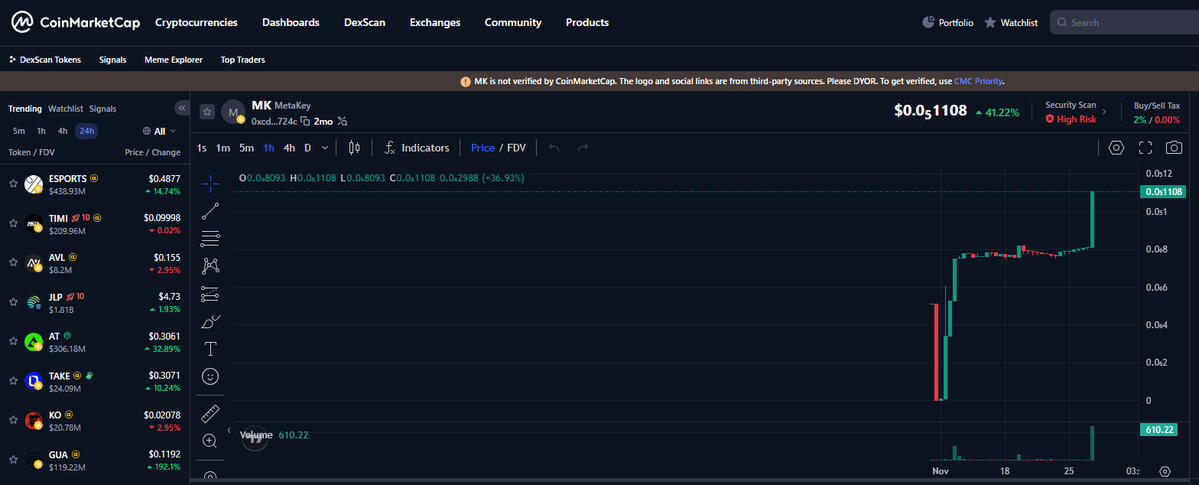
Task: Open the scan icon beside 2mo
Action: [x=343, y=121]
